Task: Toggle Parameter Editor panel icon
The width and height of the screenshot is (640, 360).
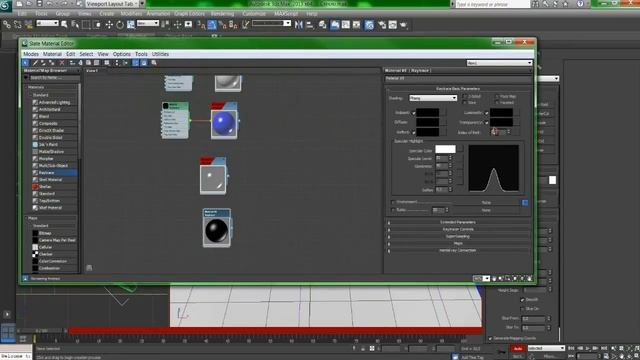Action: [144, 63]
